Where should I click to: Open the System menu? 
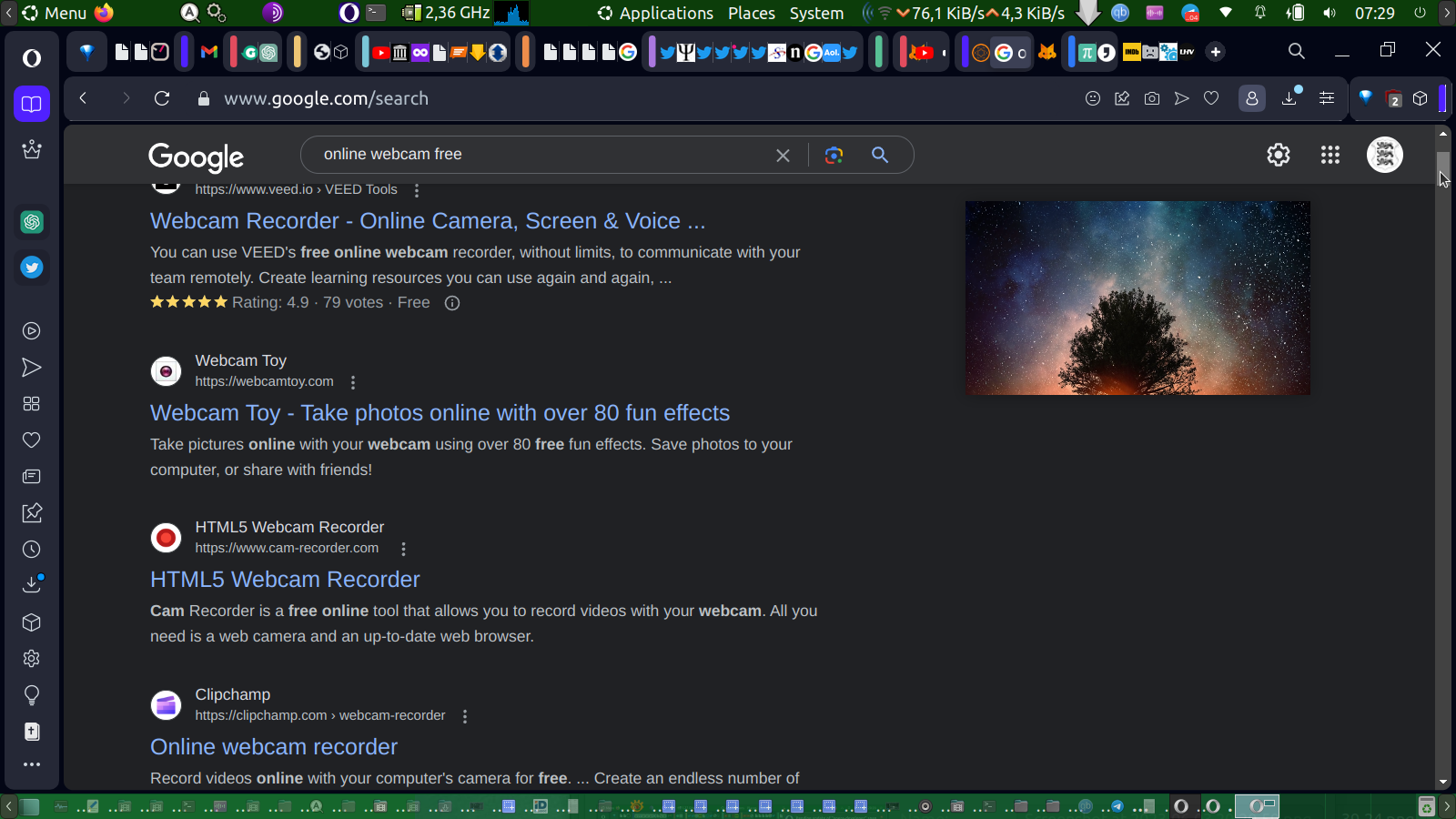pos(816,13)
